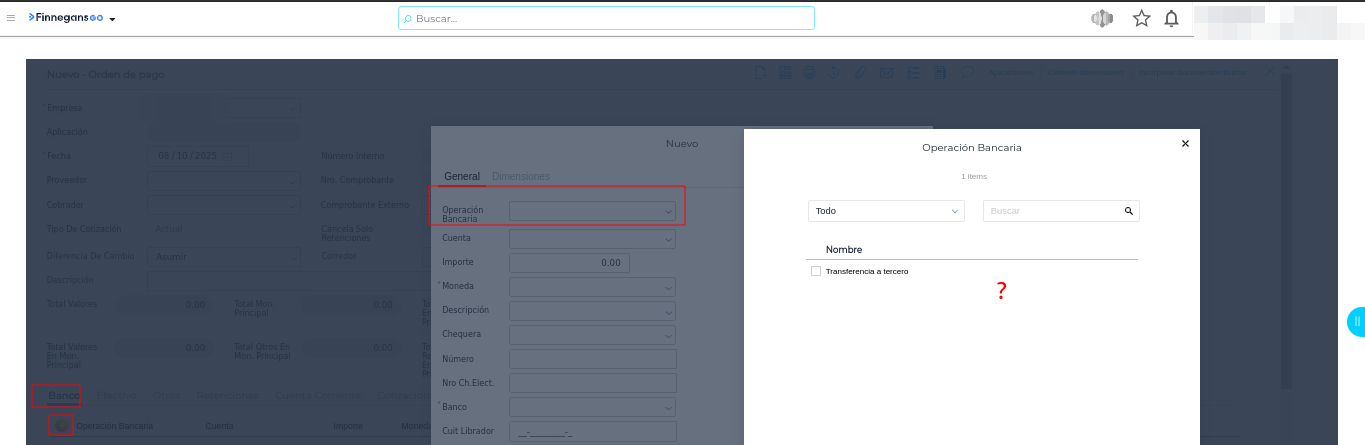Click the module icon left of the star
The image size is (1365, 445).
[1102, 18]
